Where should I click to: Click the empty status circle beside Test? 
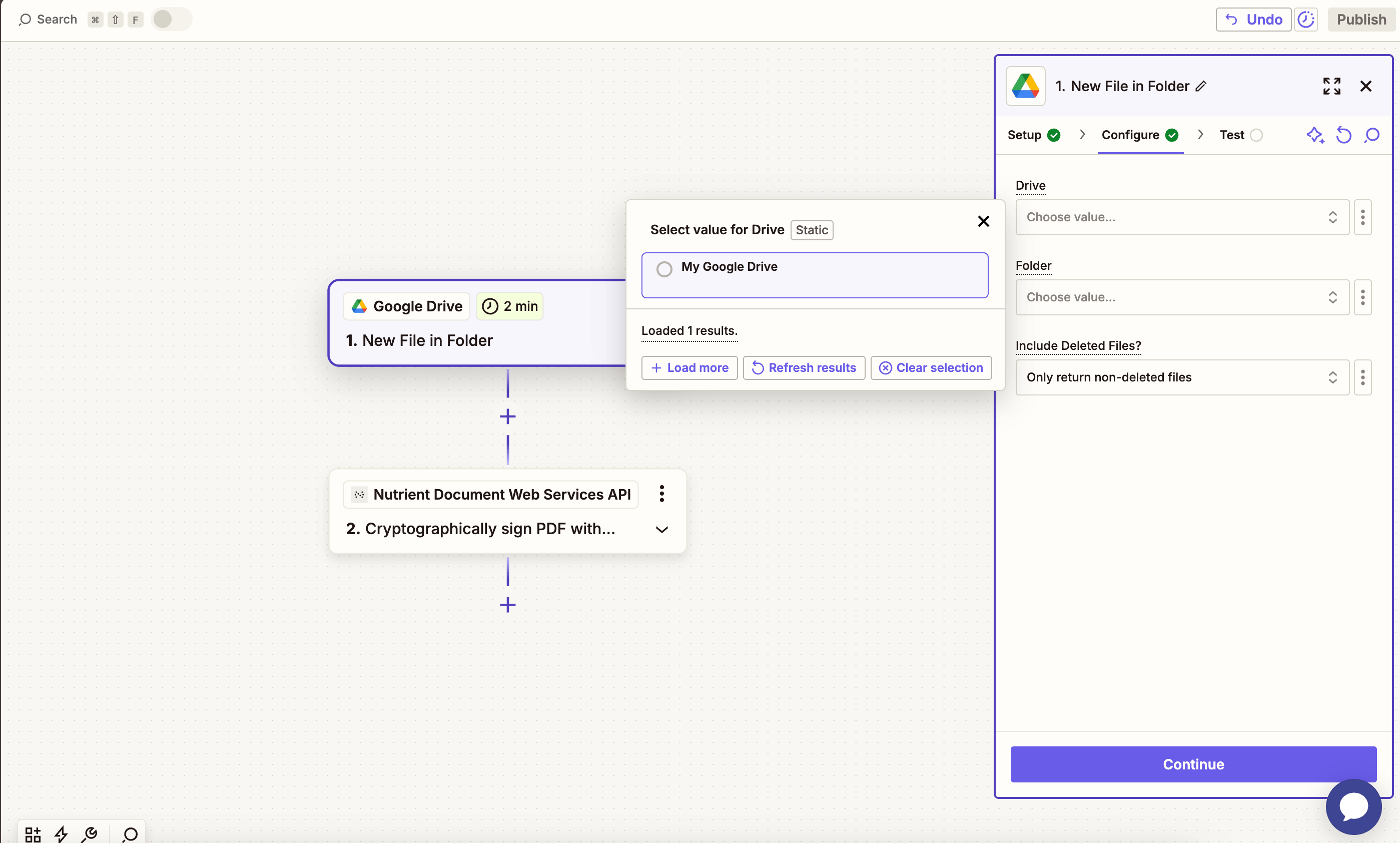tap(1256, 135)
